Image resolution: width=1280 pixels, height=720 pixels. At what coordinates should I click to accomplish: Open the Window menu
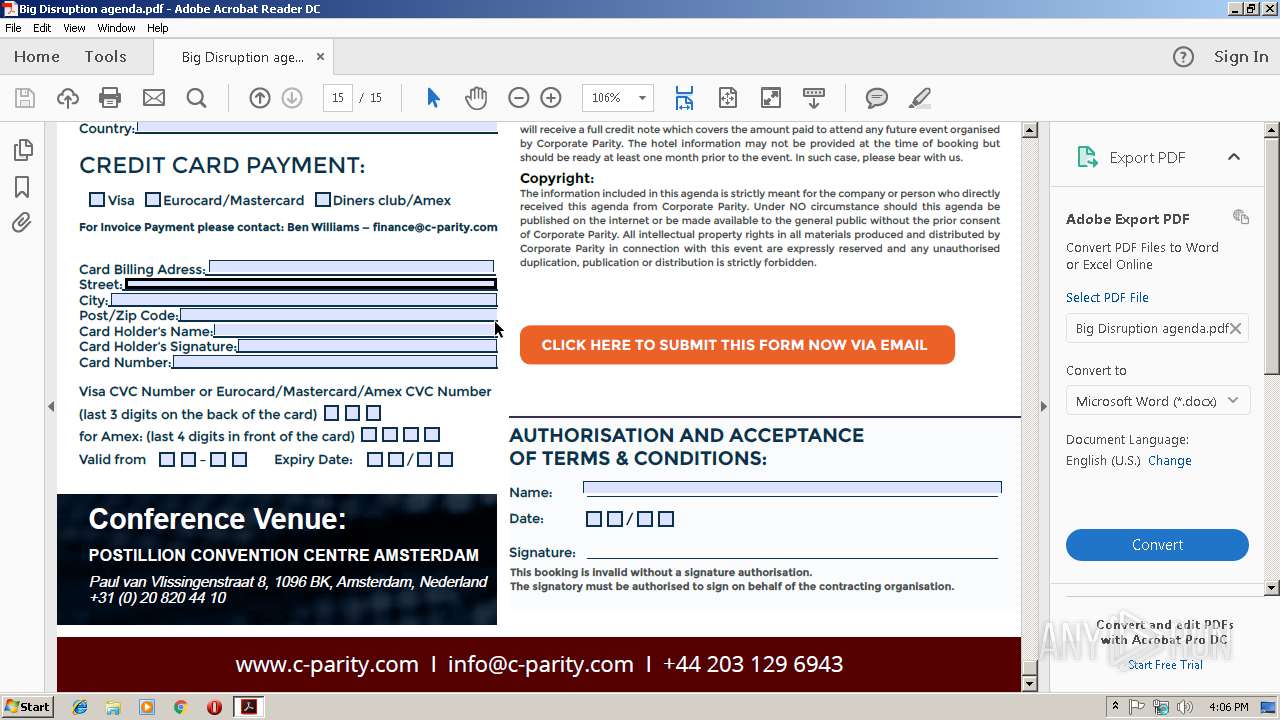click(x=116, y=28)
